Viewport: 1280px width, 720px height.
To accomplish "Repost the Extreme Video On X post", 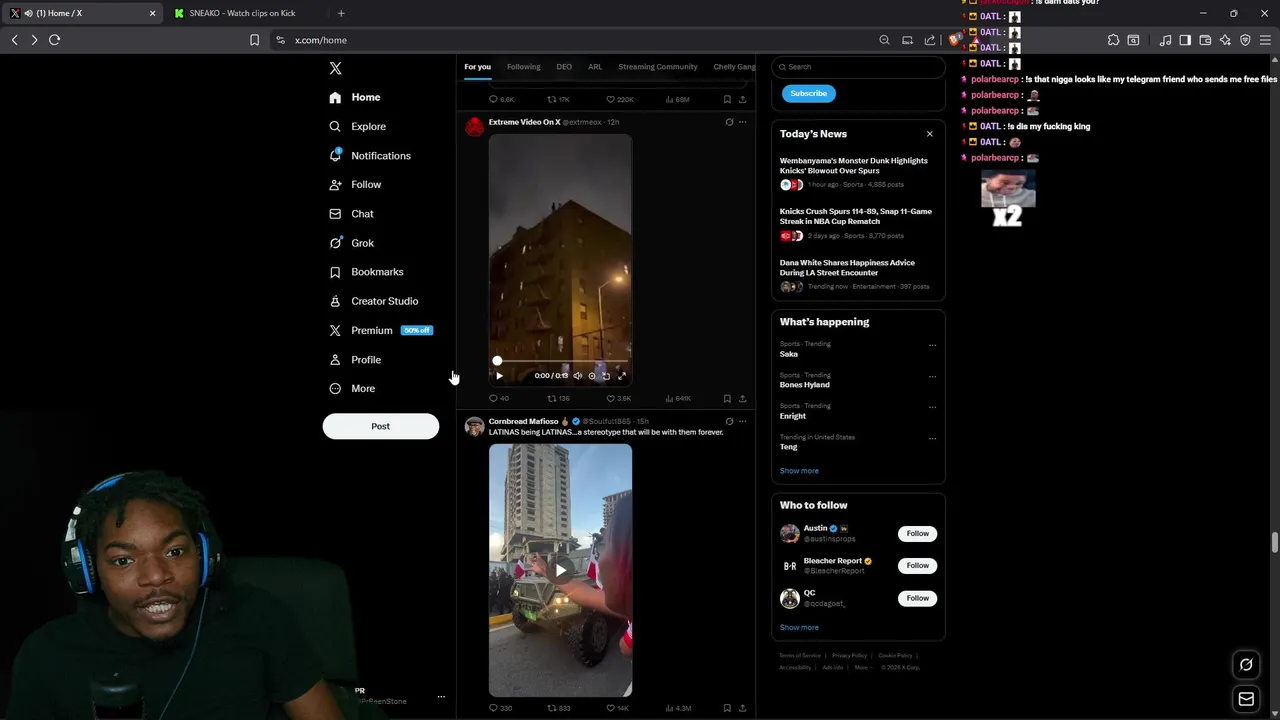I will (x=558, y=398).
